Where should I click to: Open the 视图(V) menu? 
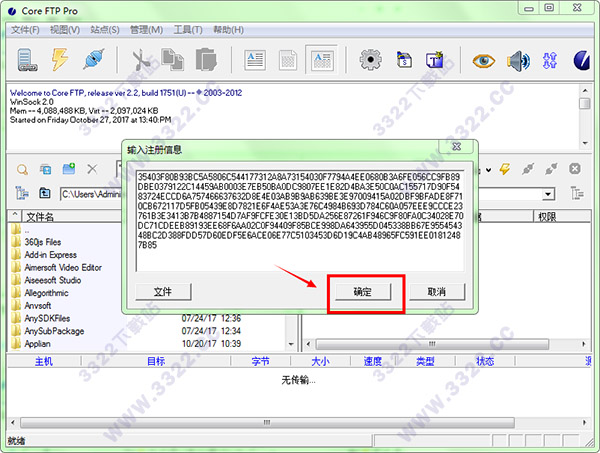[x=65, y=30]
